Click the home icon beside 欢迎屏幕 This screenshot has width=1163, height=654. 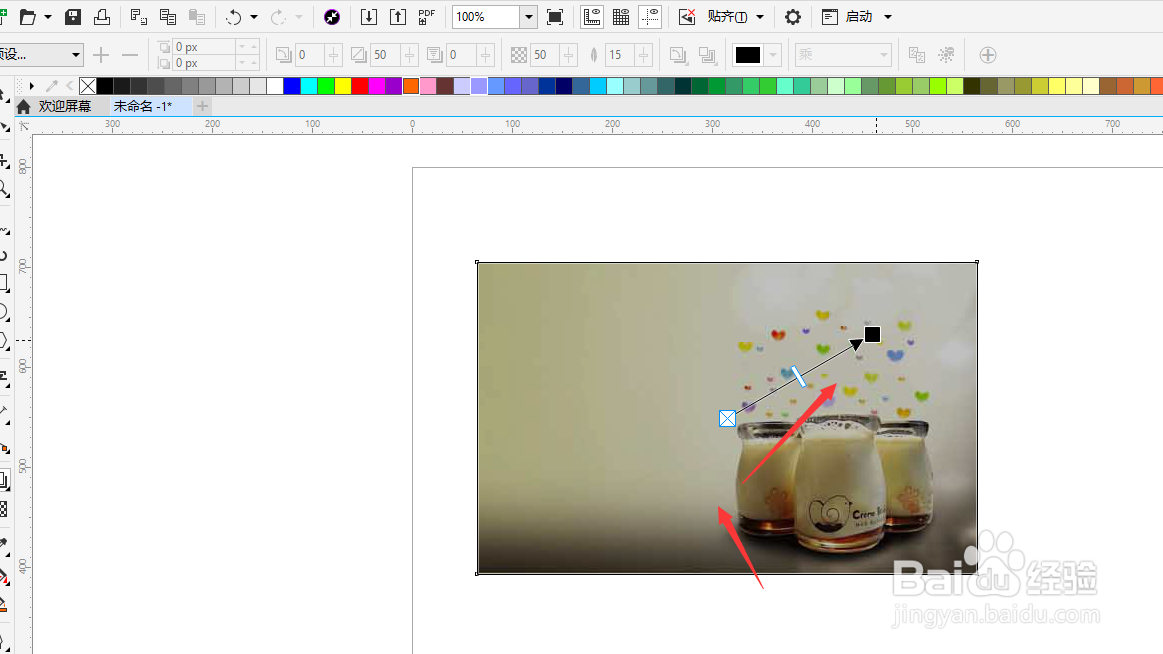tap(24, 107)
